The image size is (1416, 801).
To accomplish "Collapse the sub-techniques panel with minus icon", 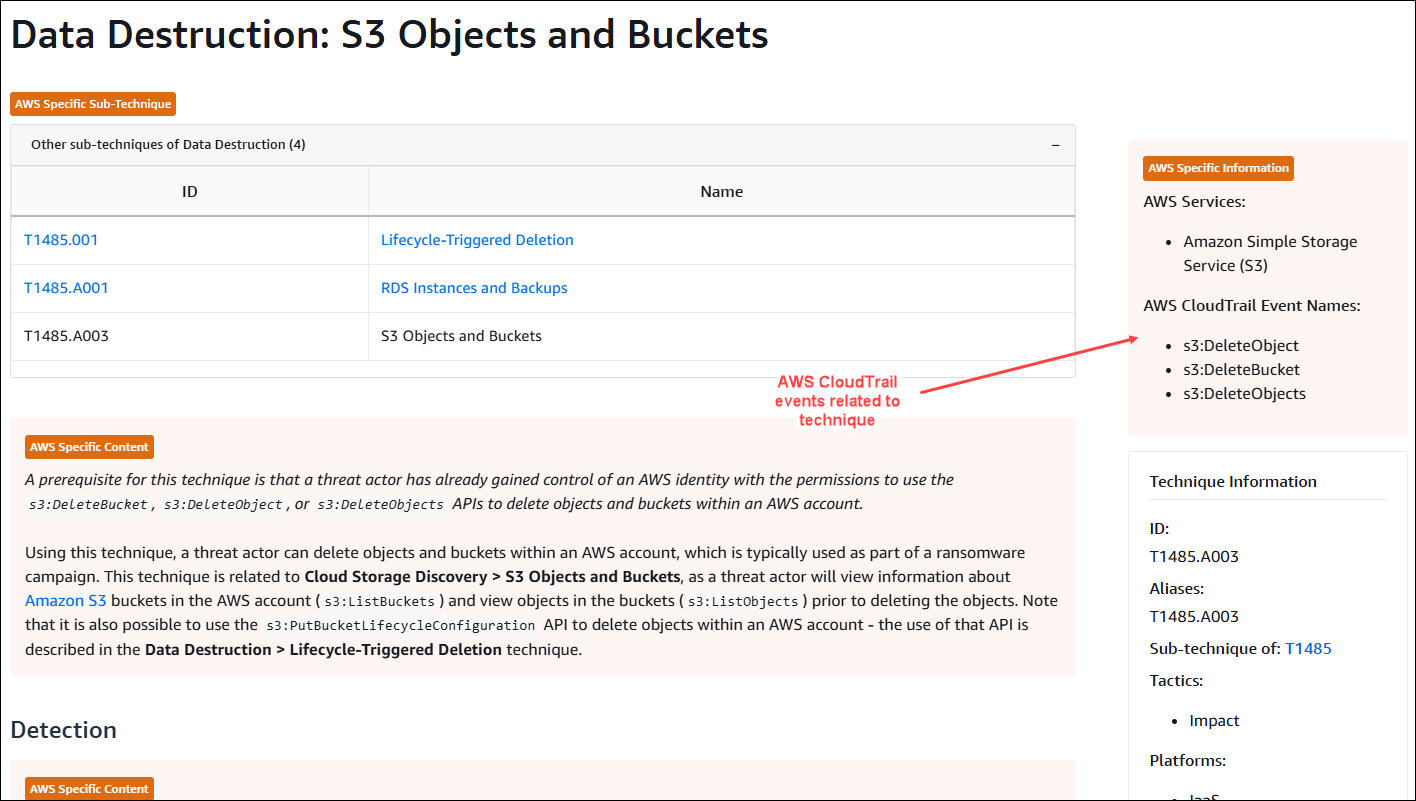I will coord(1055,145).
